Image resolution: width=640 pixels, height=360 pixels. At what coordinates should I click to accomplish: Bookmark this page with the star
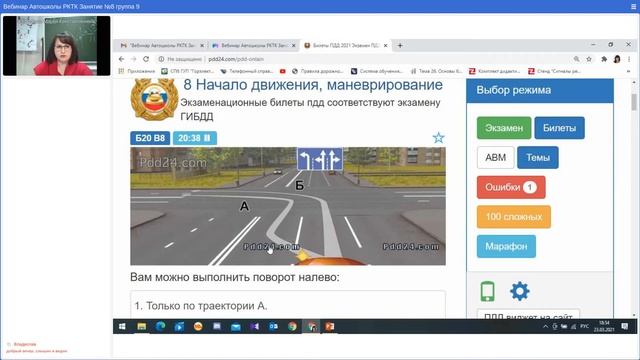(x=589, y=59)
